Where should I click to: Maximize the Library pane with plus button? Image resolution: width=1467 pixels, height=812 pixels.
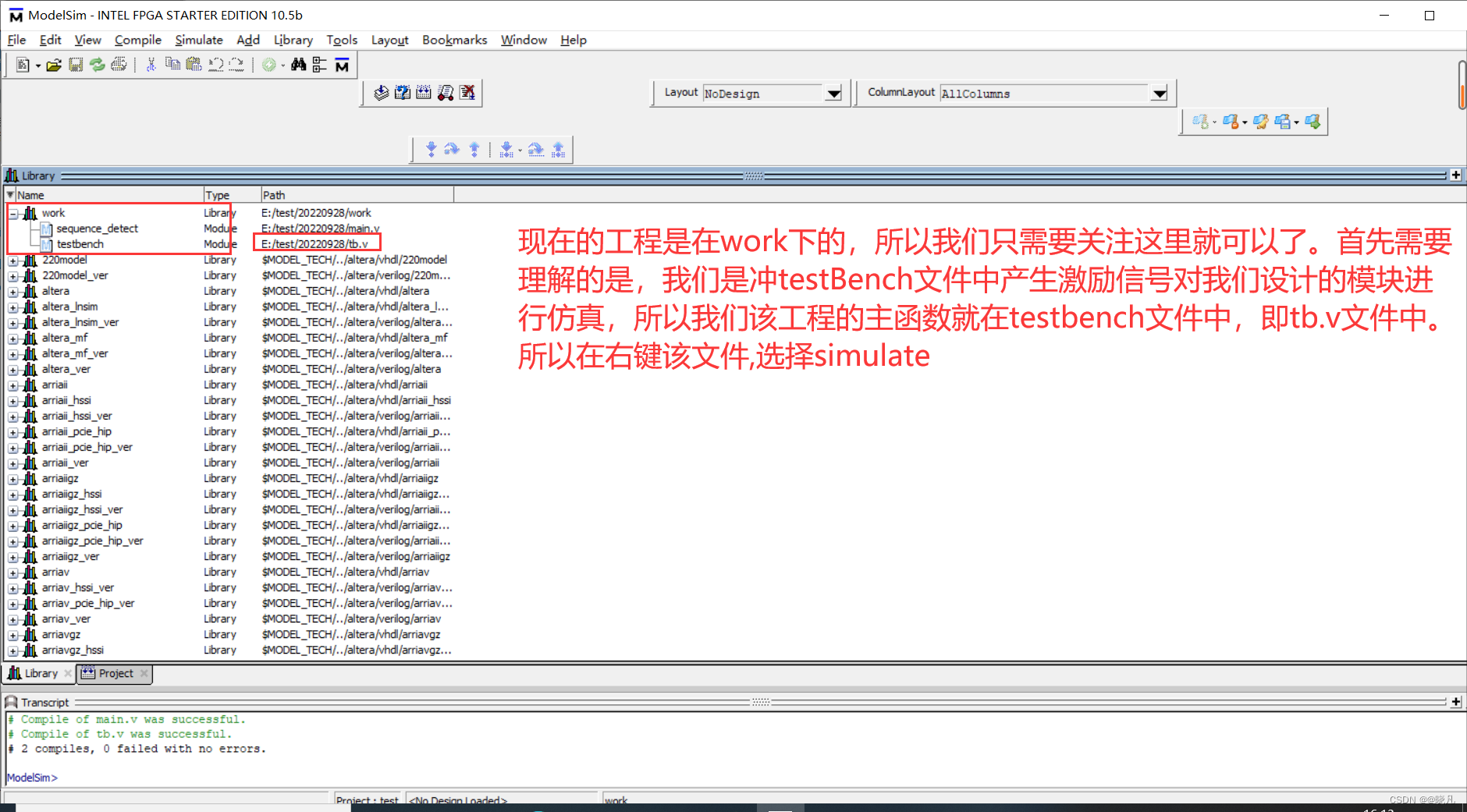pyautogui.click(x=1455, y=176)
